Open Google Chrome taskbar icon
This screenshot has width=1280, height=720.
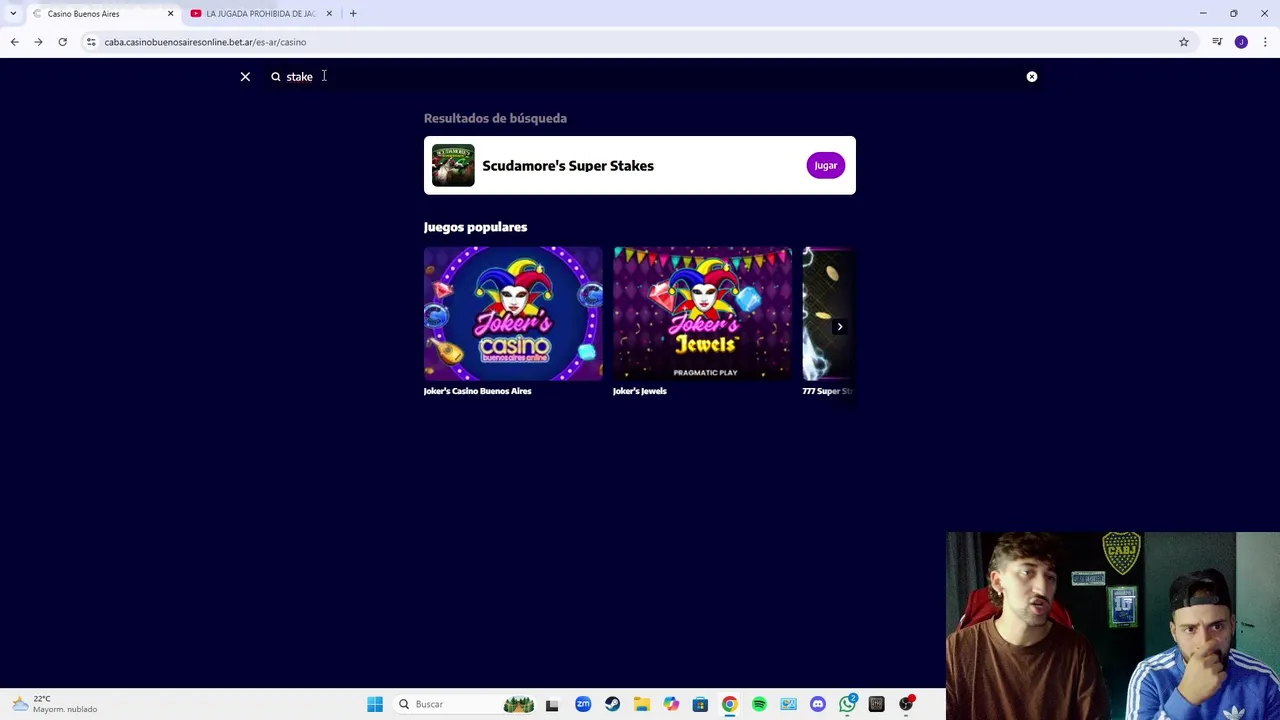tap(730, 705)
